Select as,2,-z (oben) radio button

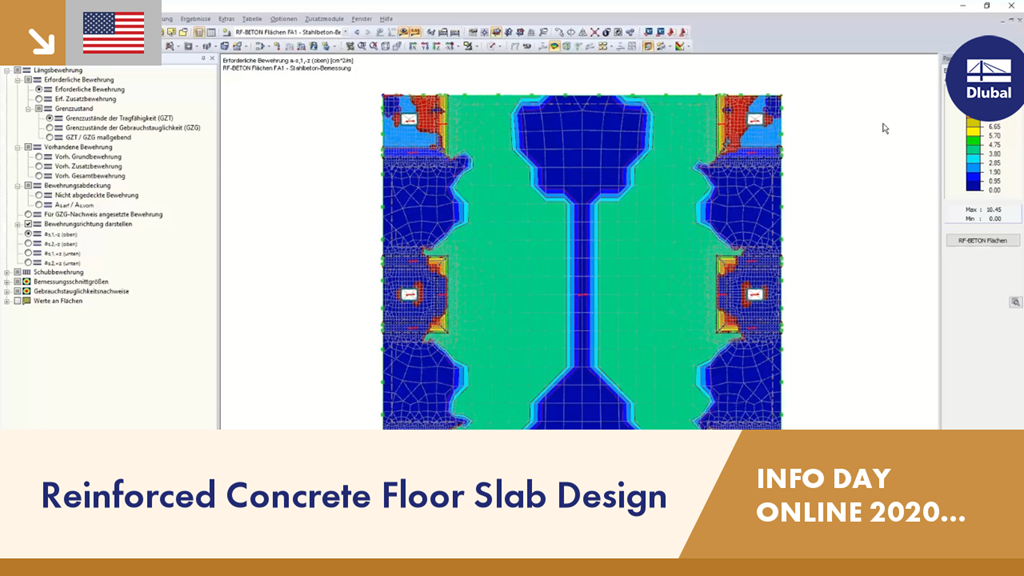(28, 244)
